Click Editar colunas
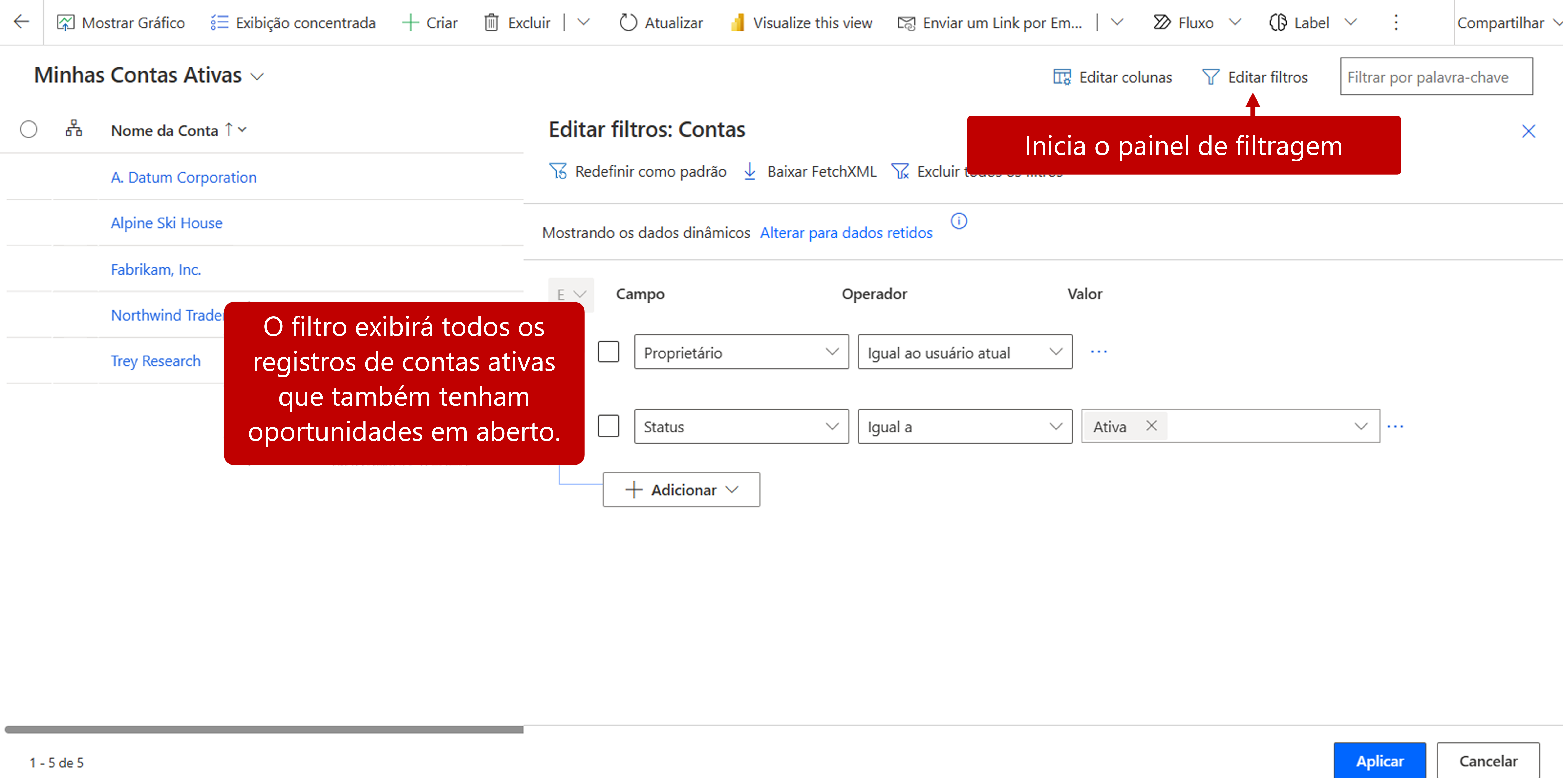This screenshot has height=784, width=1563. (x=1113, y=77)
